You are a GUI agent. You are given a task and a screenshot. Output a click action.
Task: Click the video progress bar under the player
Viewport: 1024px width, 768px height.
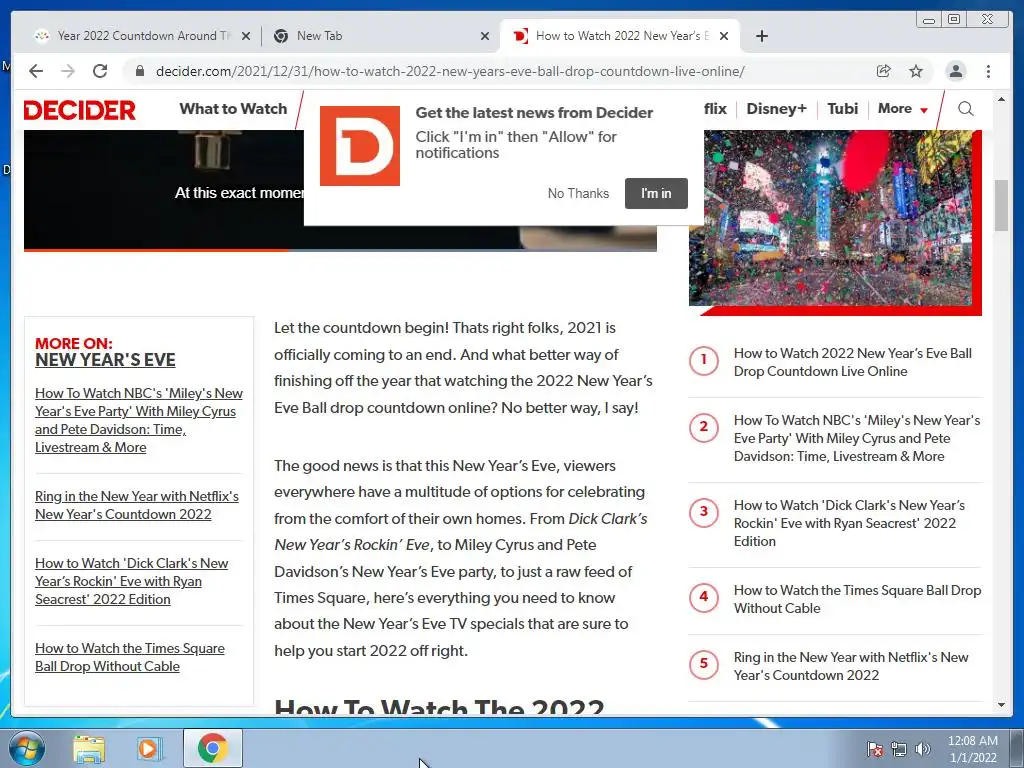point(340,249)
